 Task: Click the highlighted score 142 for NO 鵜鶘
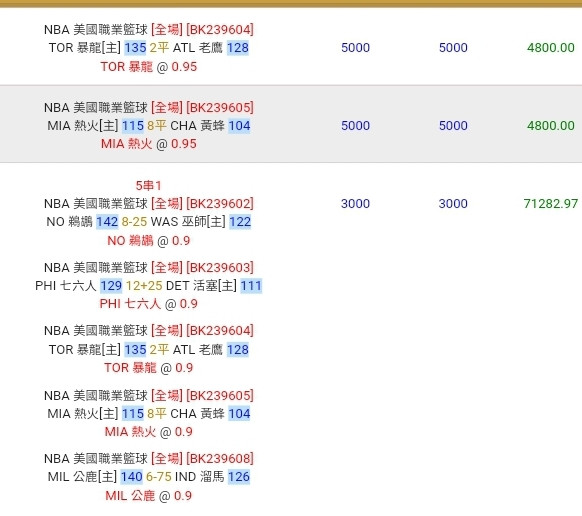pos(107,222)
